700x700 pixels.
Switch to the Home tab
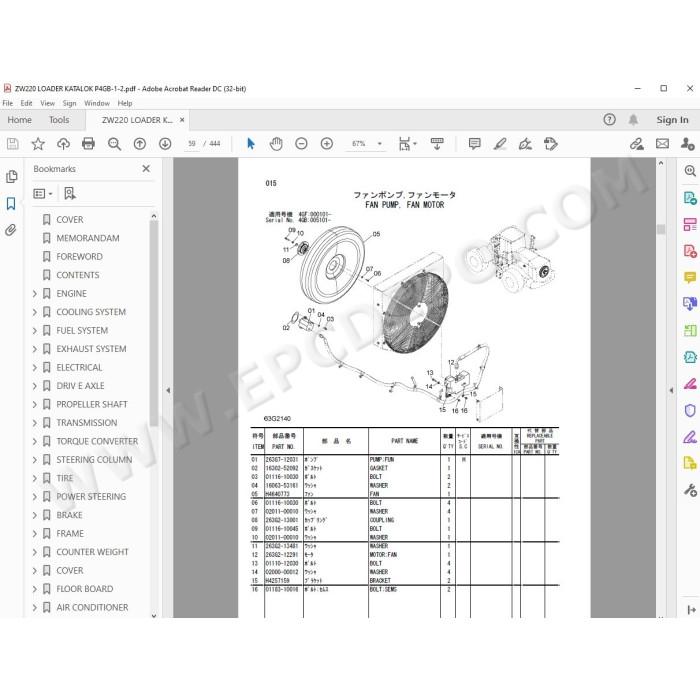[20, 120]
